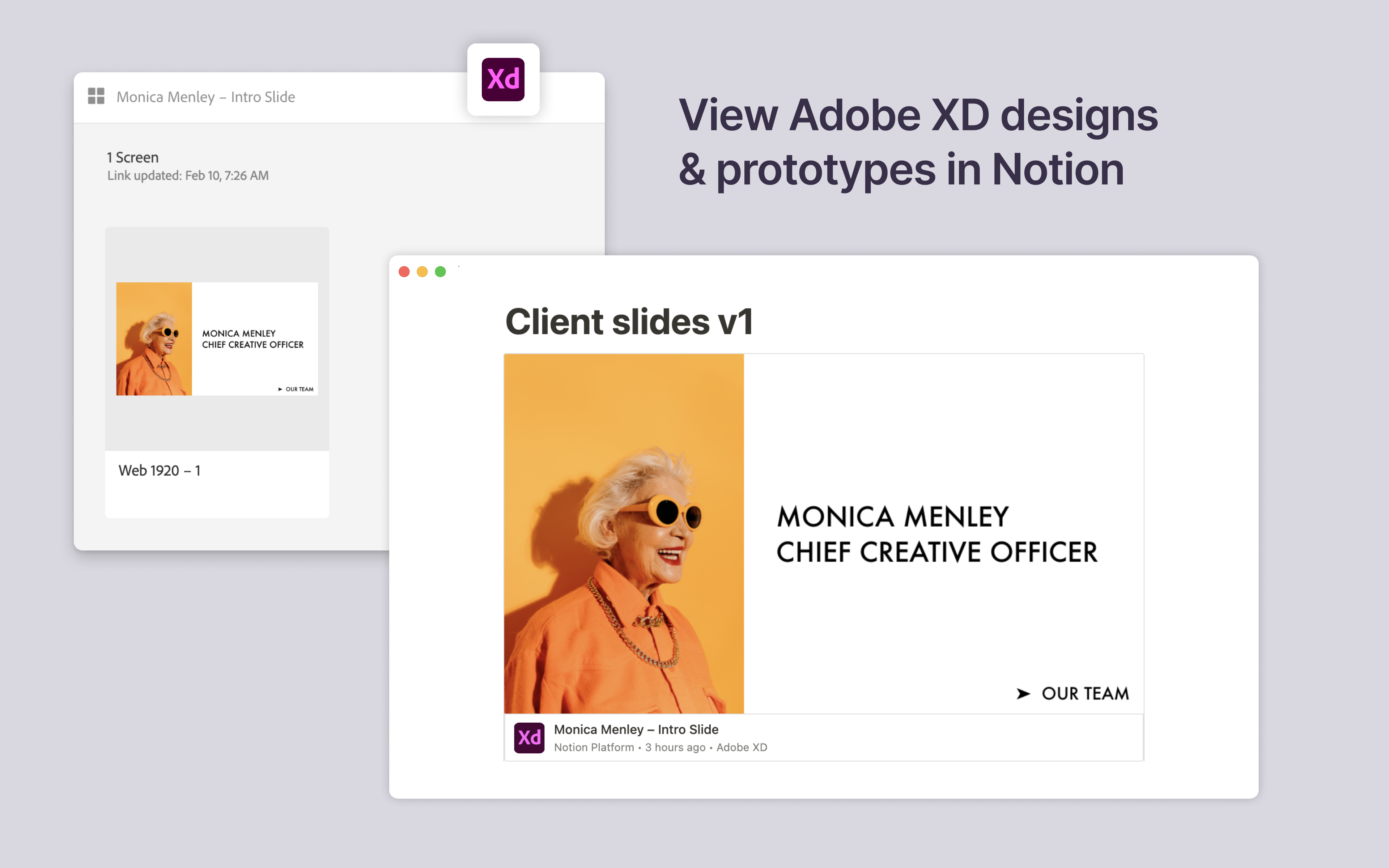Click the OUR TEAM link in the large slide
1389x868 pixels.
click(1085, 693)
